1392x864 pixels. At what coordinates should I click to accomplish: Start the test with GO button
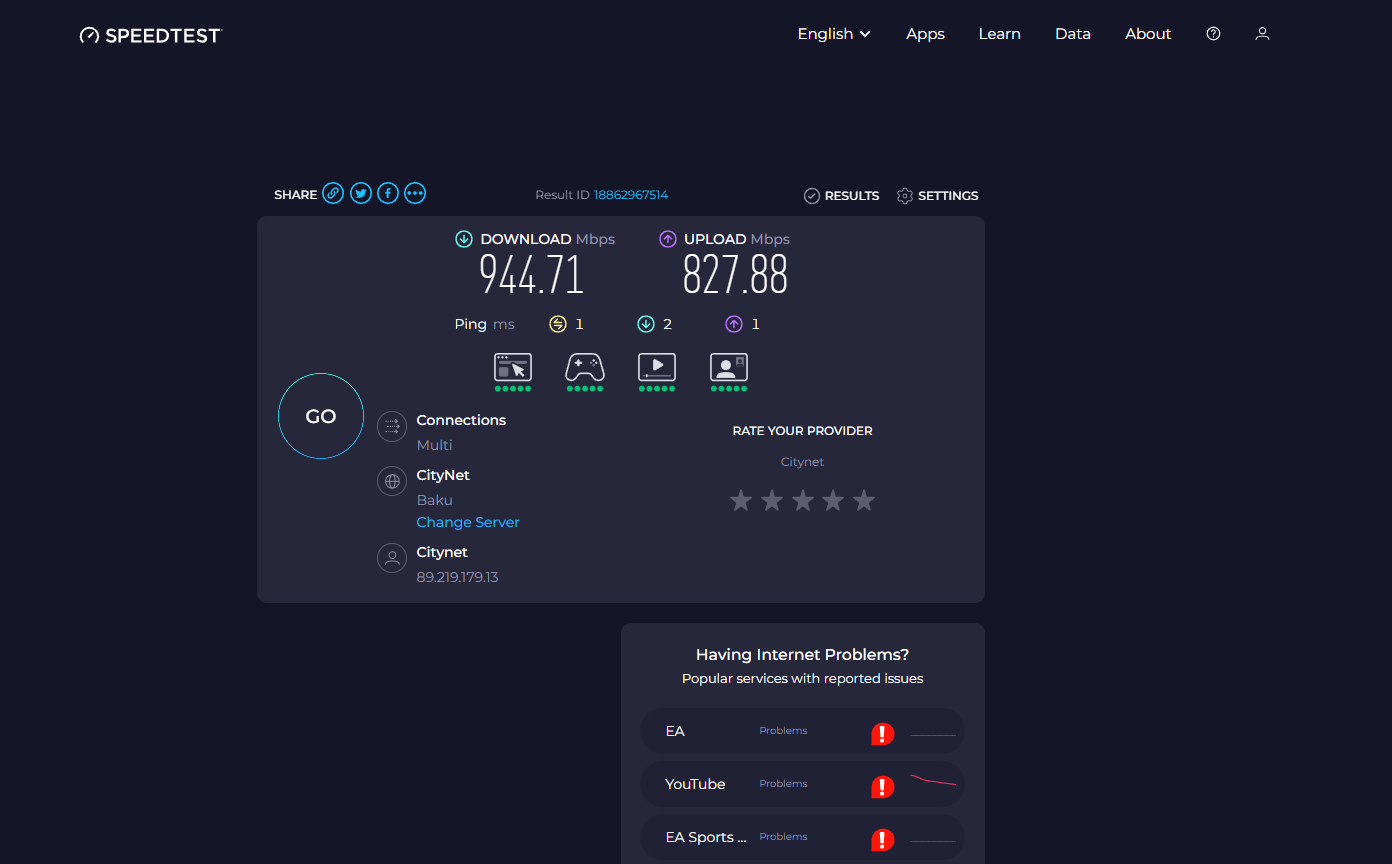tap(320, 416)
